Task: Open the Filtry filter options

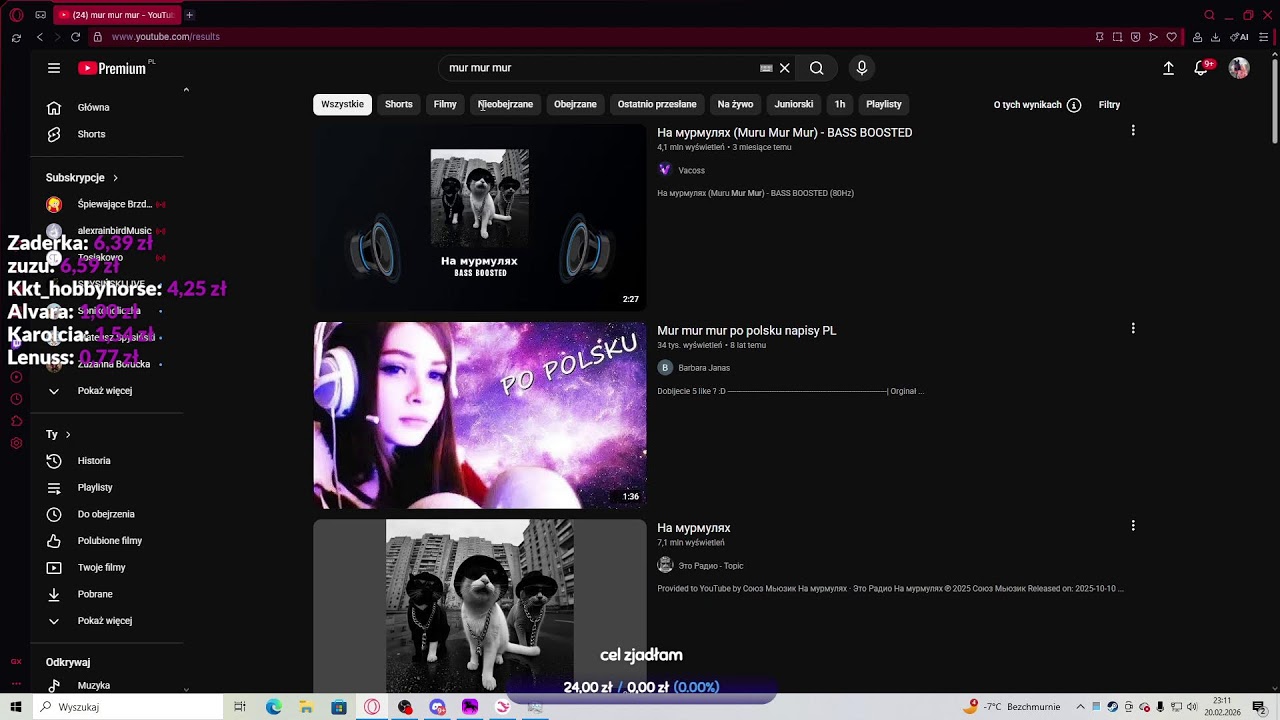Action: [x=1109, y=105]
